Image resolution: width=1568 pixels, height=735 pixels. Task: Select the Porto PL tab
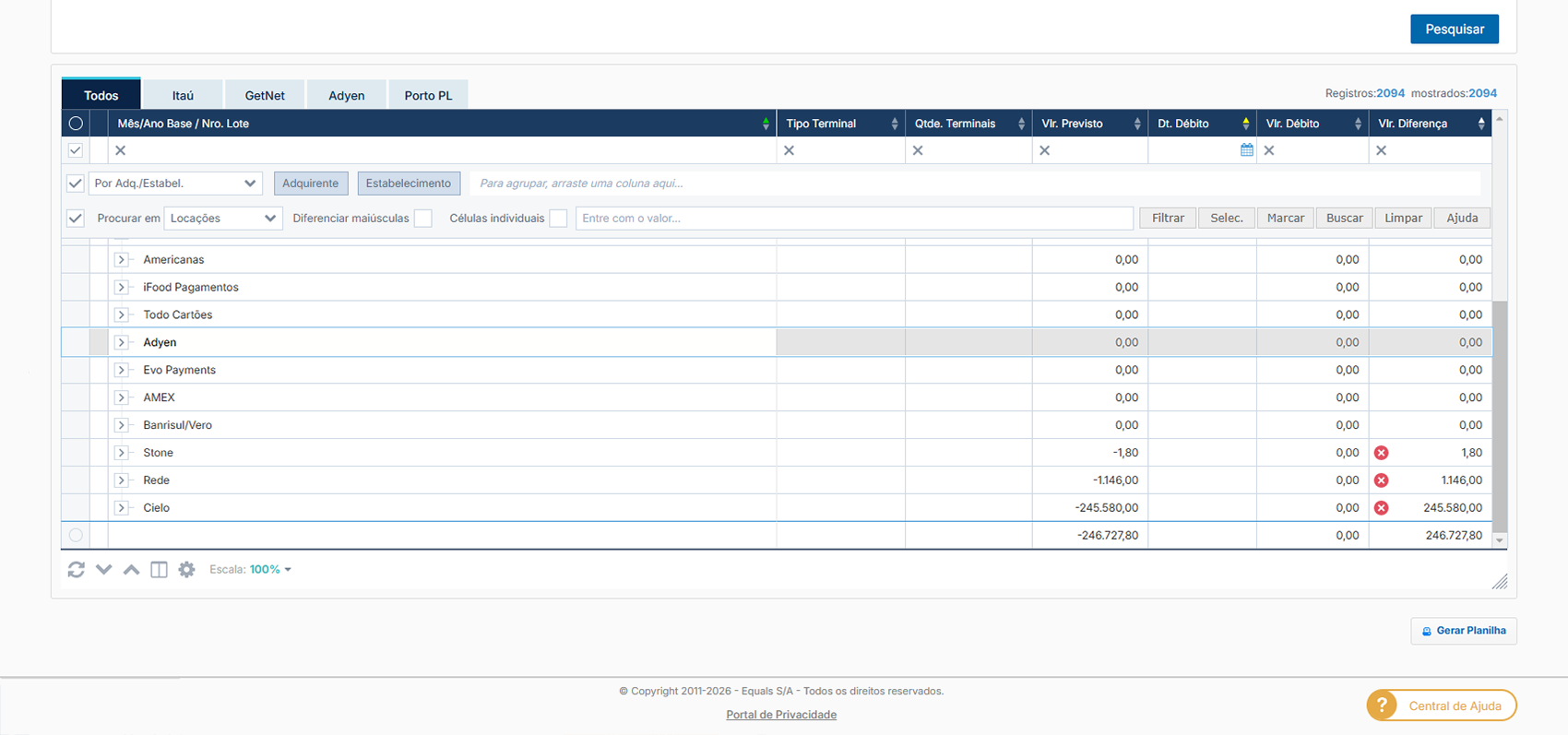[x=428, y=95]
